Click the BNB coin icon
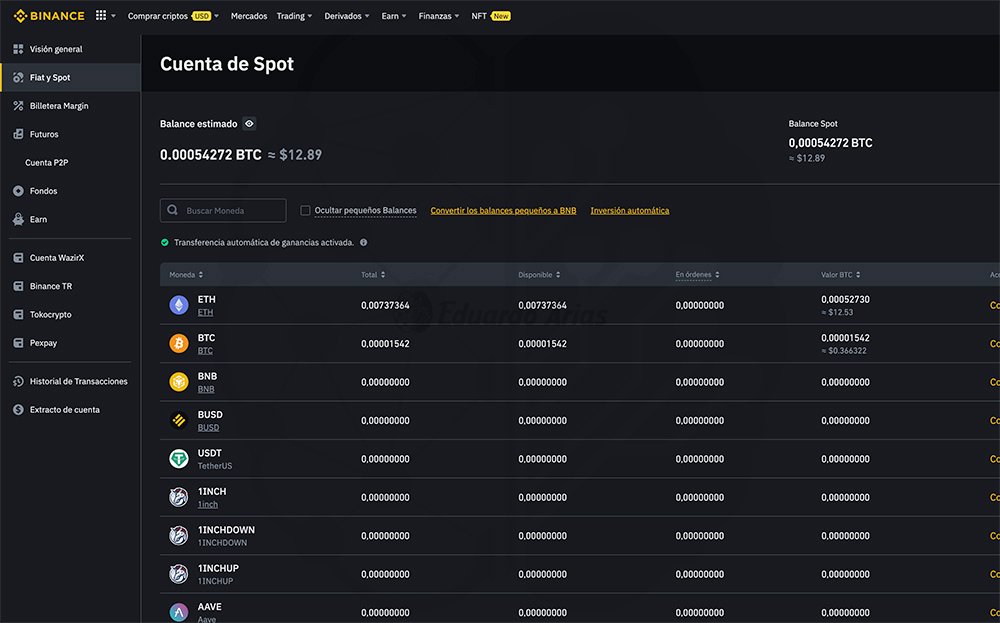This screenshot has width=1000, height=623. pyautogui.click(x=179, y=382)
